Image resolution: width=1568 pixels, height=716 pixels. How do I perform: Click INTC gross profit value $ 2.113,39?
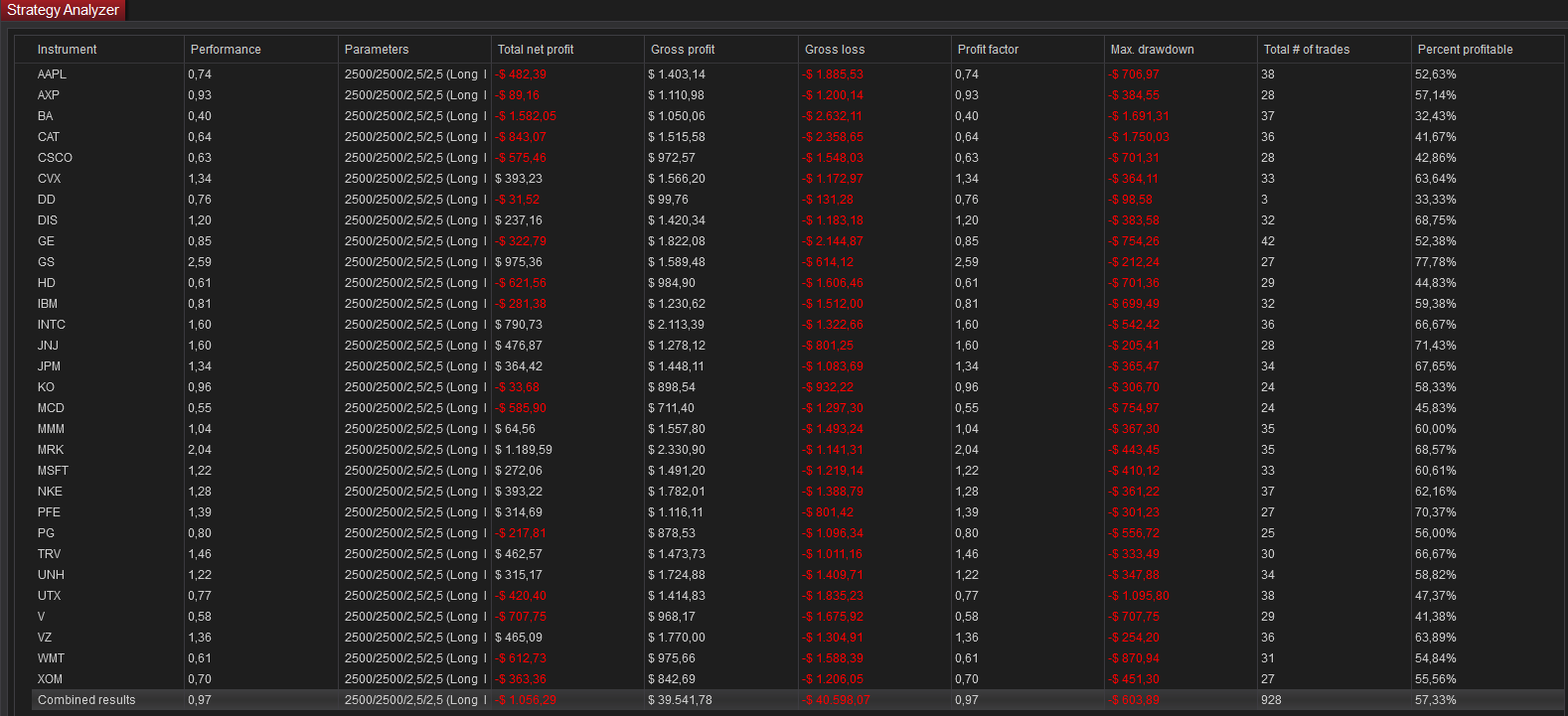pyautogui.click(x=677, y=325)
